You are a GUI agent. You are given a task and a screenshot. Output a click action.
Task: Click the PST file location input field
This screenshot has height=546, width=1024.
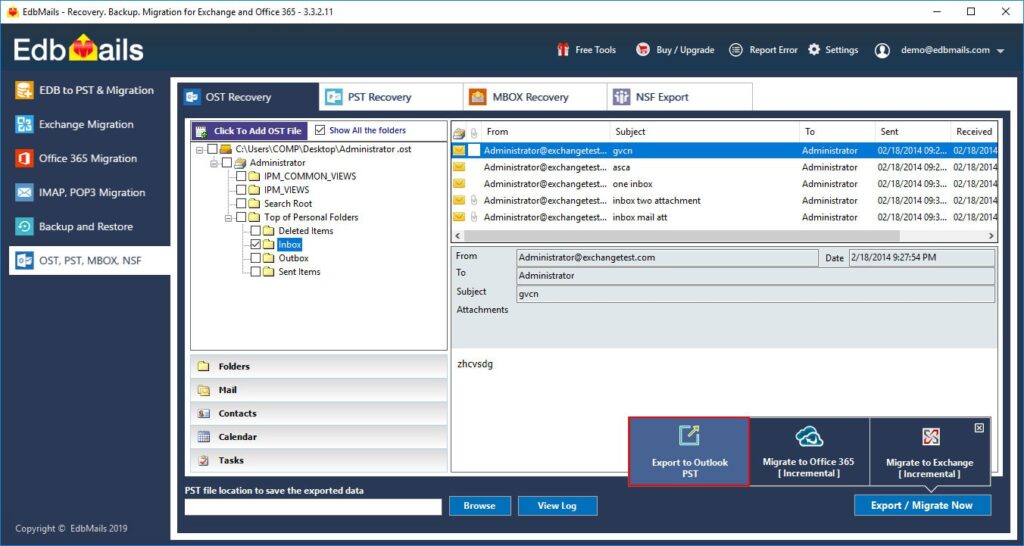pyautogui.click(x=313, y=507)
